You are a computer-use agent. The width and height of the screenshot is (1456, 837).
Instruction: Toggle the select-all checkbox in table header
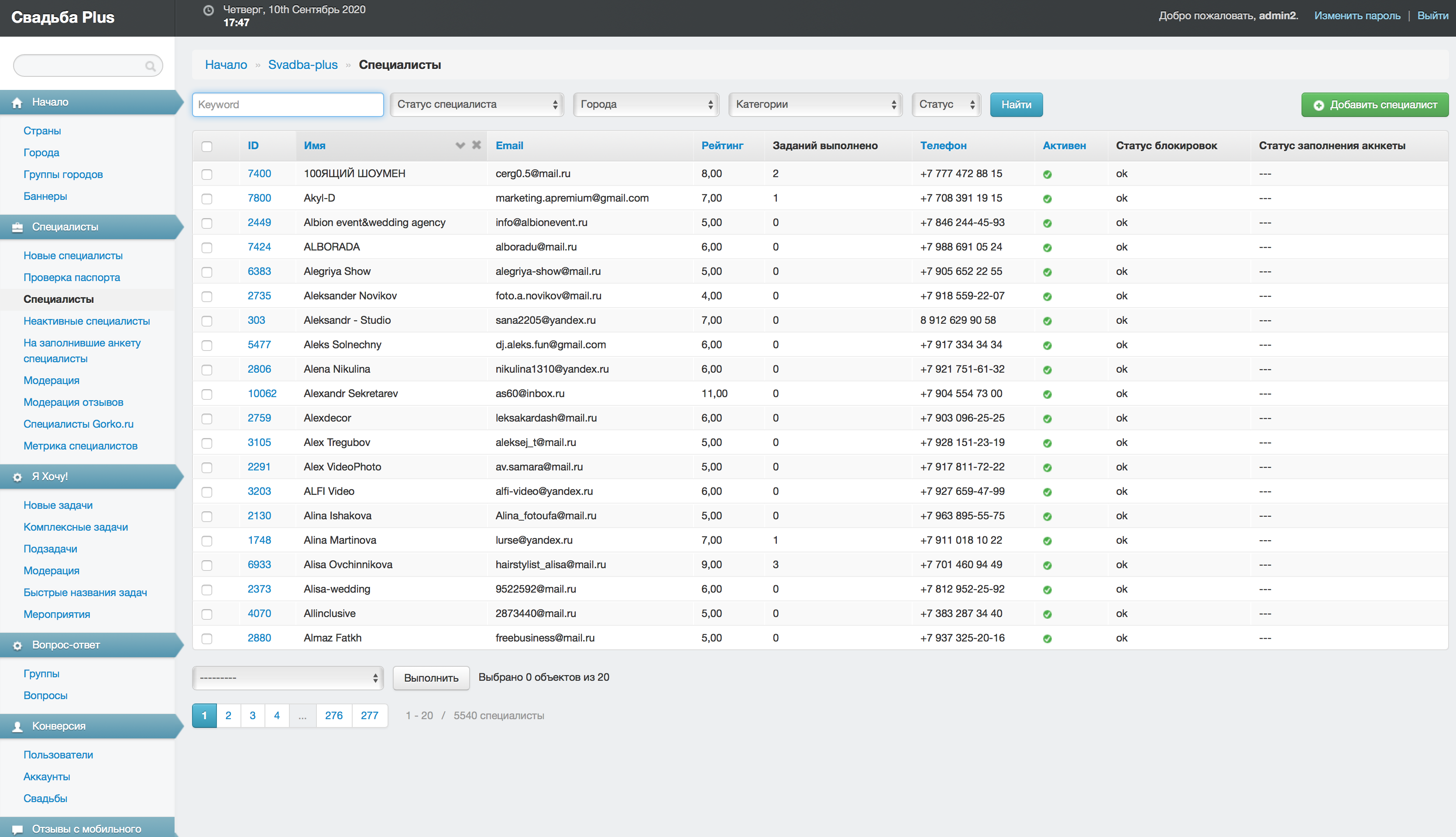(207, 147)
